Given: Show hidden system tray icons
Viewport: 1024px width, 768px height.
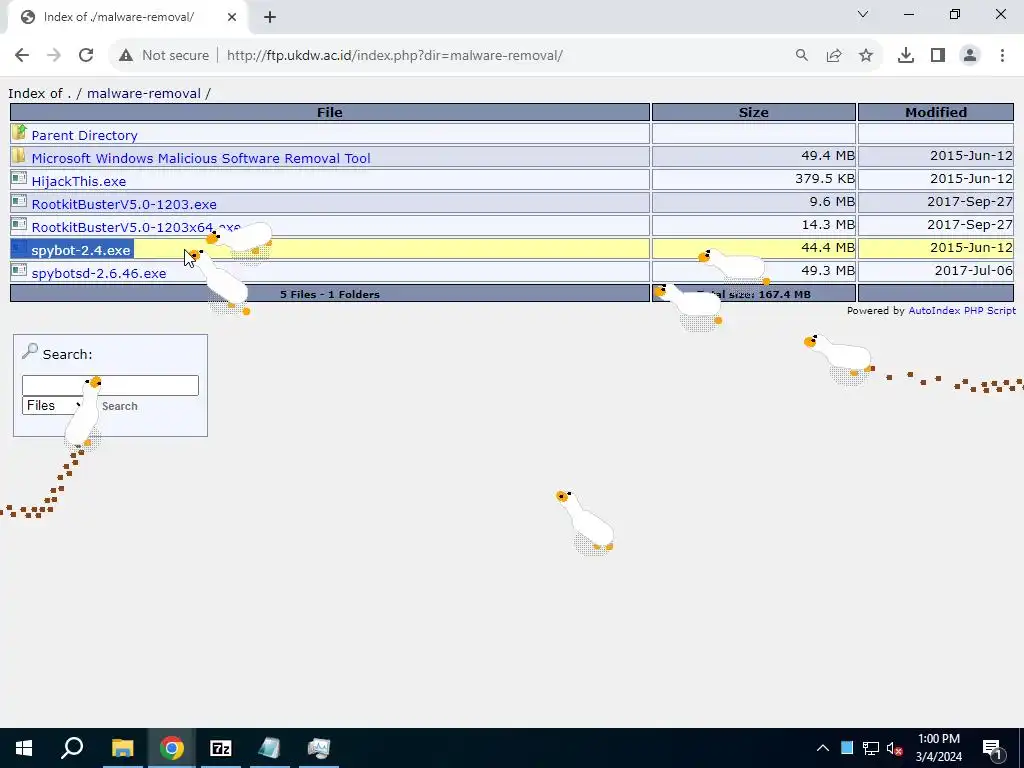Looking at the screenshot, I should point(823,748).
